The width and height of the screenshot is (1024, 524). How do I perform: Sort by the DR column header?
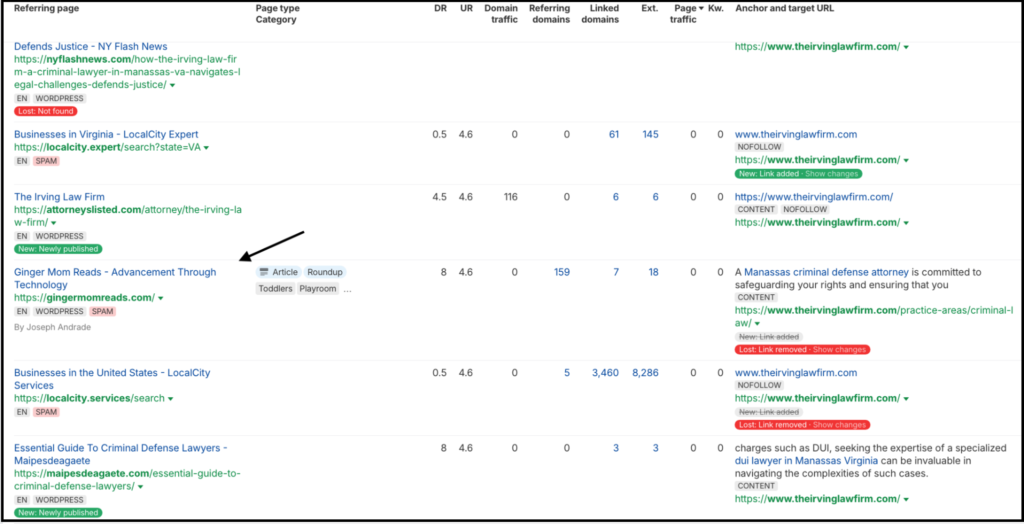440,8
